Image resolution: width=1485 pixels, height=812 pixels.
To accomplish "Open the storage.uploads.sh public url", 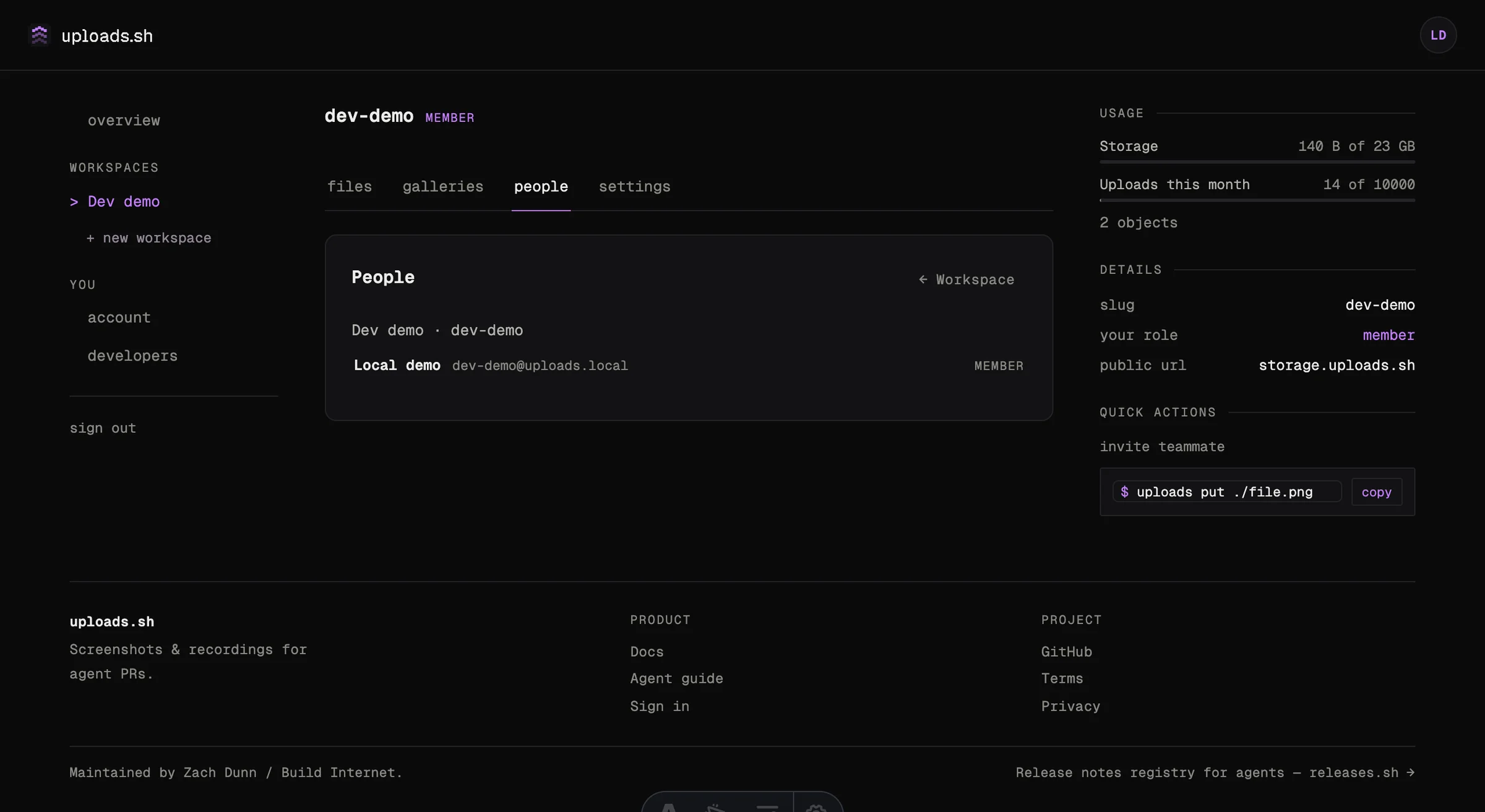I will [x=1336, y=365].
